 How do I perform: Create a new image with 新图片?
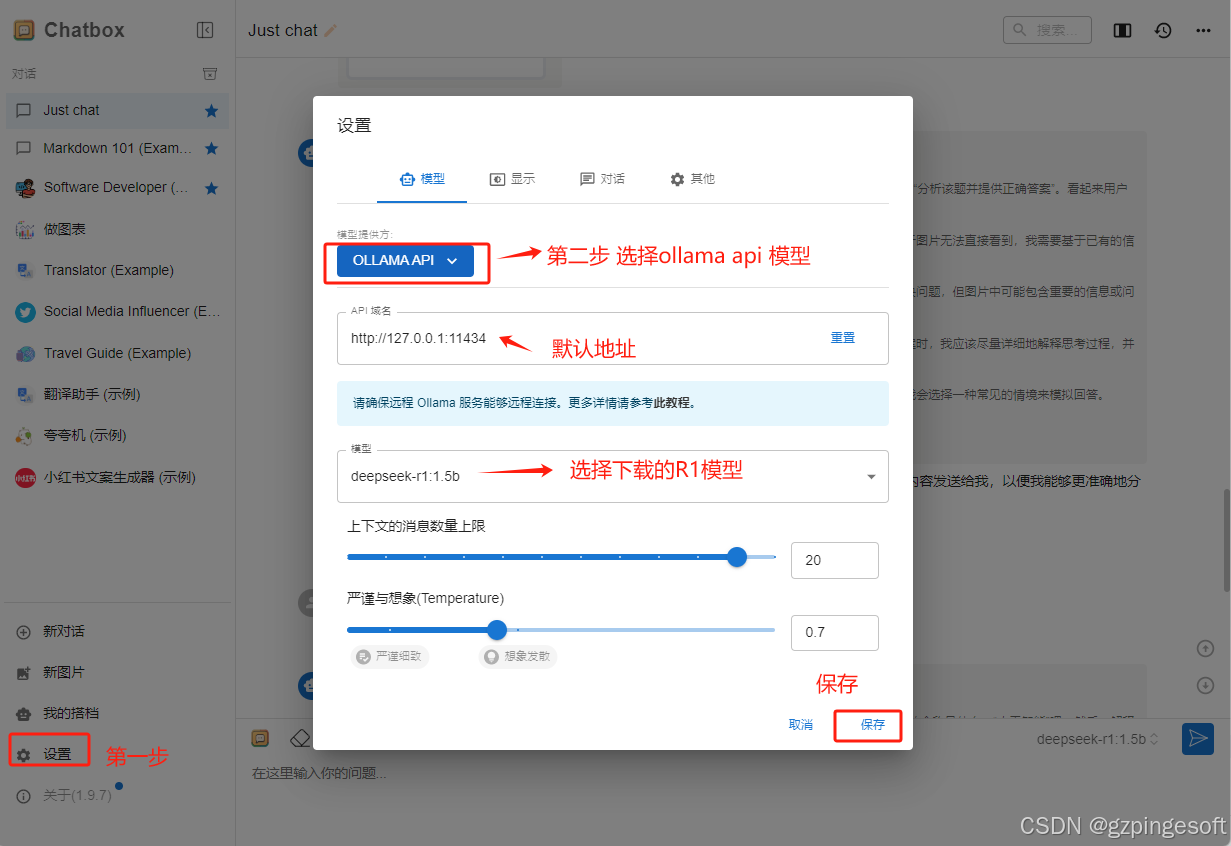pyautogui.click(x=118, y=673)
